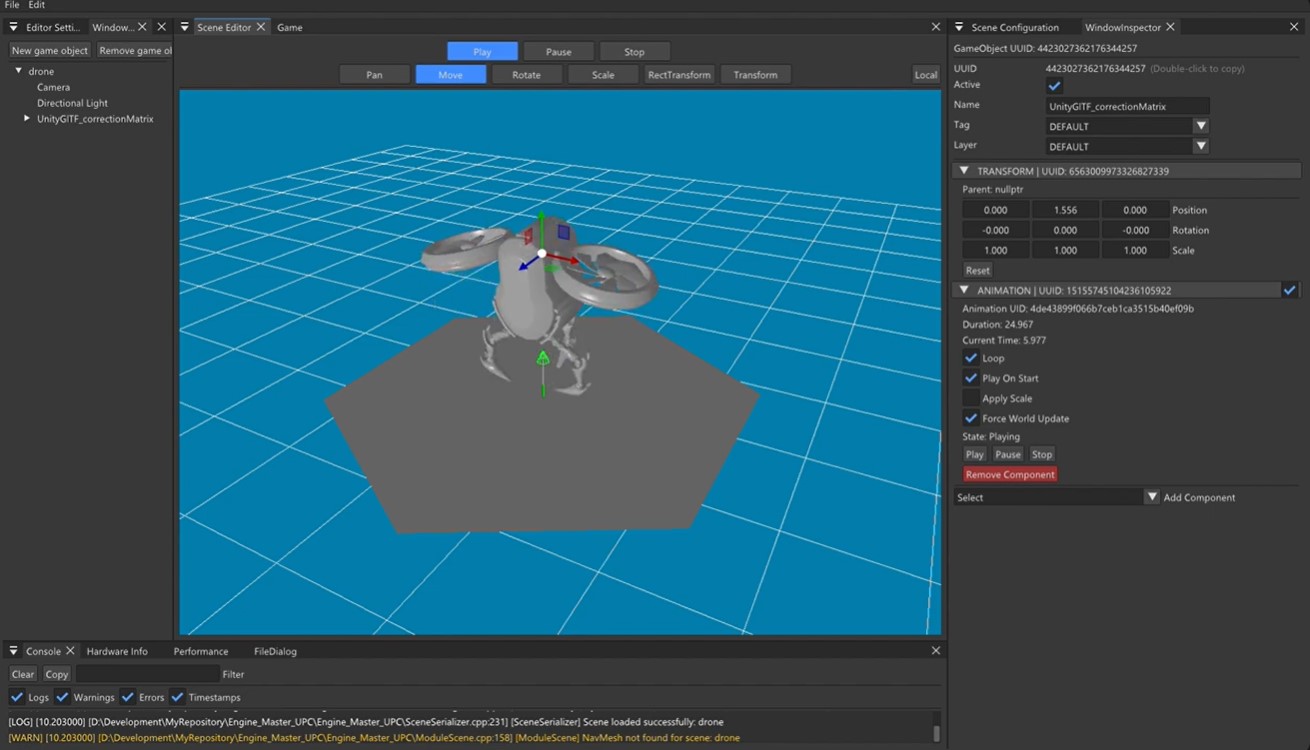Play the scene from the editor toolbar
The width and height of the screenshot is (1310, 750).
pos(482,52)
